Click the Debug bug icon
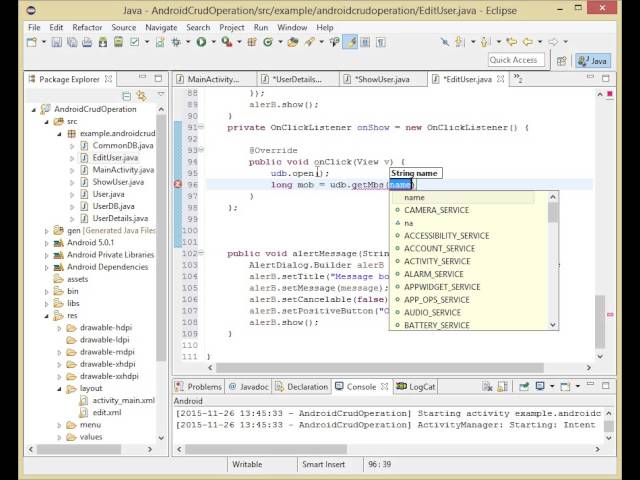 click(176, 42)
